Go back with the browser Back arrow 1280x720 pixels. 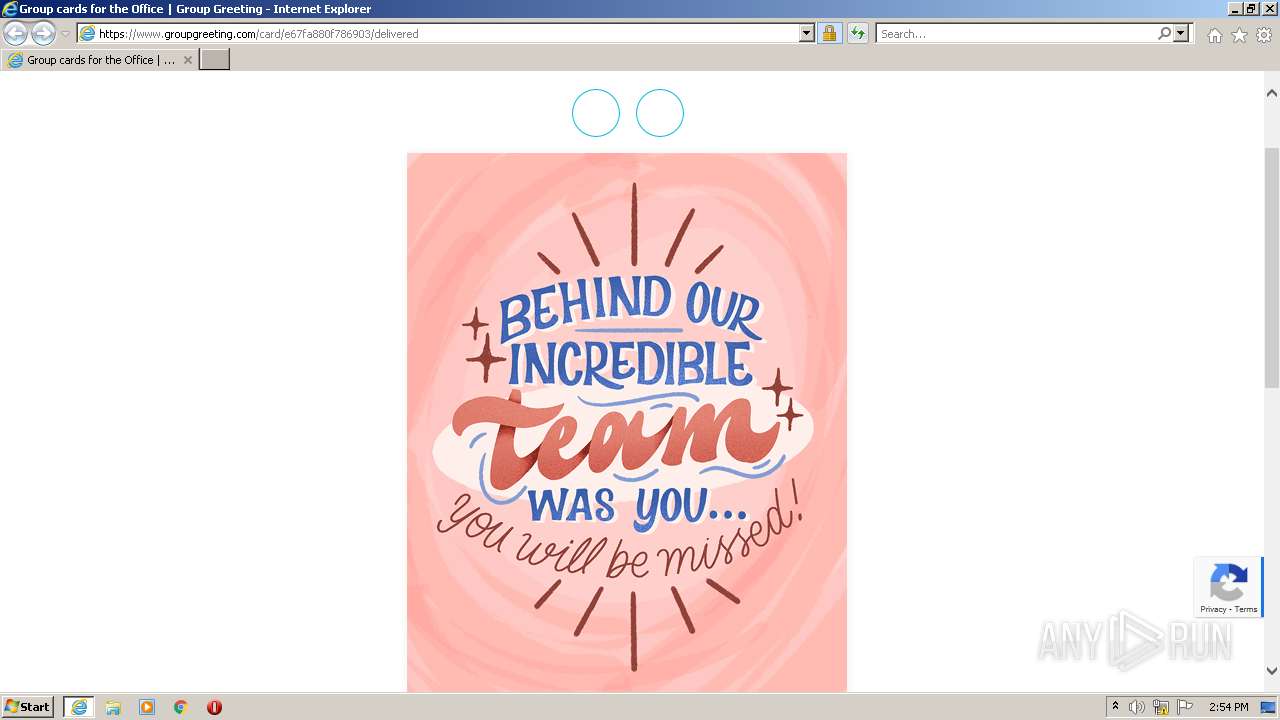[16, 34]
